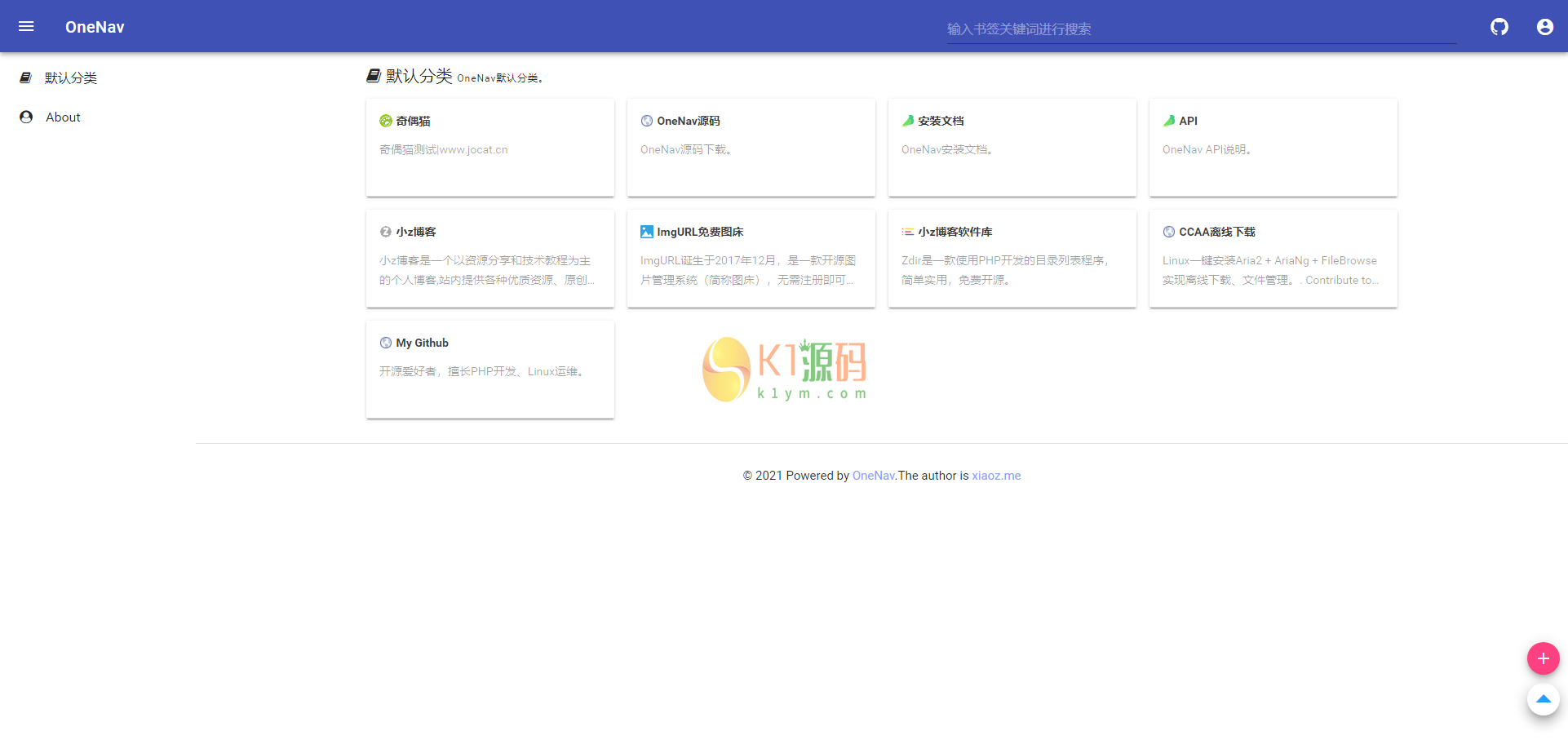Click the green favicon of 奇偶猫 card
This screenshot has height=740, width=1568.
(x=386, y=121)
